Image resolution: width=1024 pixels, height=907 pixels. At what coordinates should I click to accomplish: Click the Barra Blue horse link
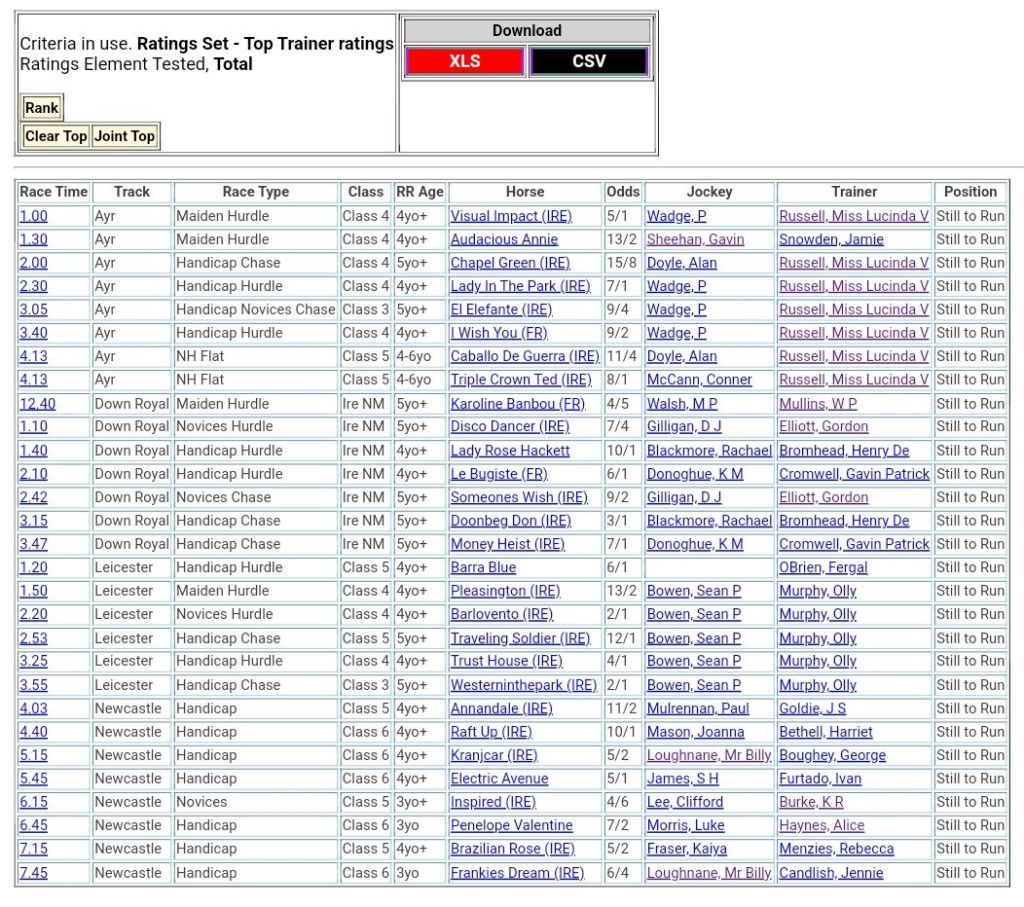[483, 568]
